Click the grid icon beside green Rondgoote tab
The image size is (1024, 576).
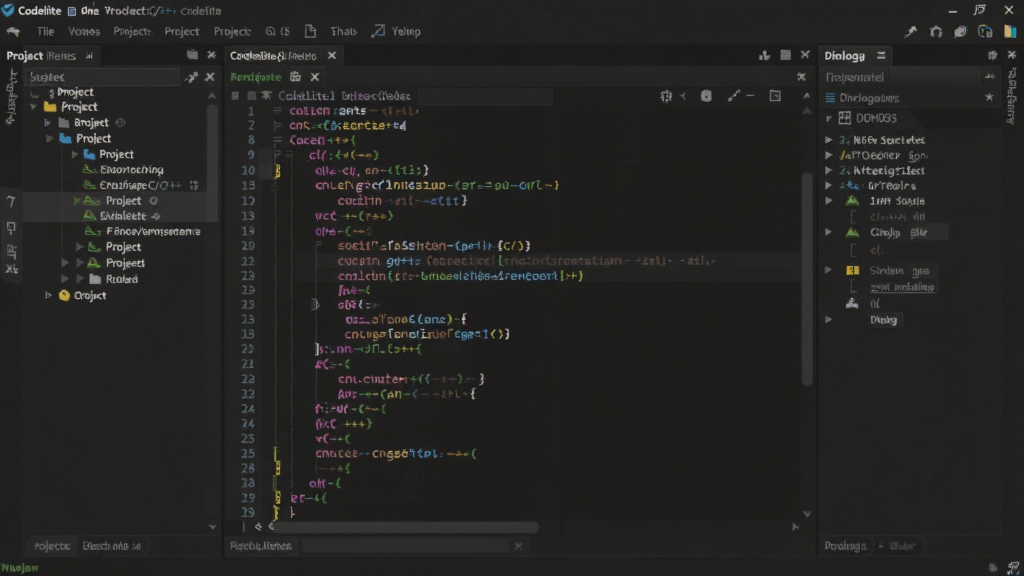(x=295, y=77)
